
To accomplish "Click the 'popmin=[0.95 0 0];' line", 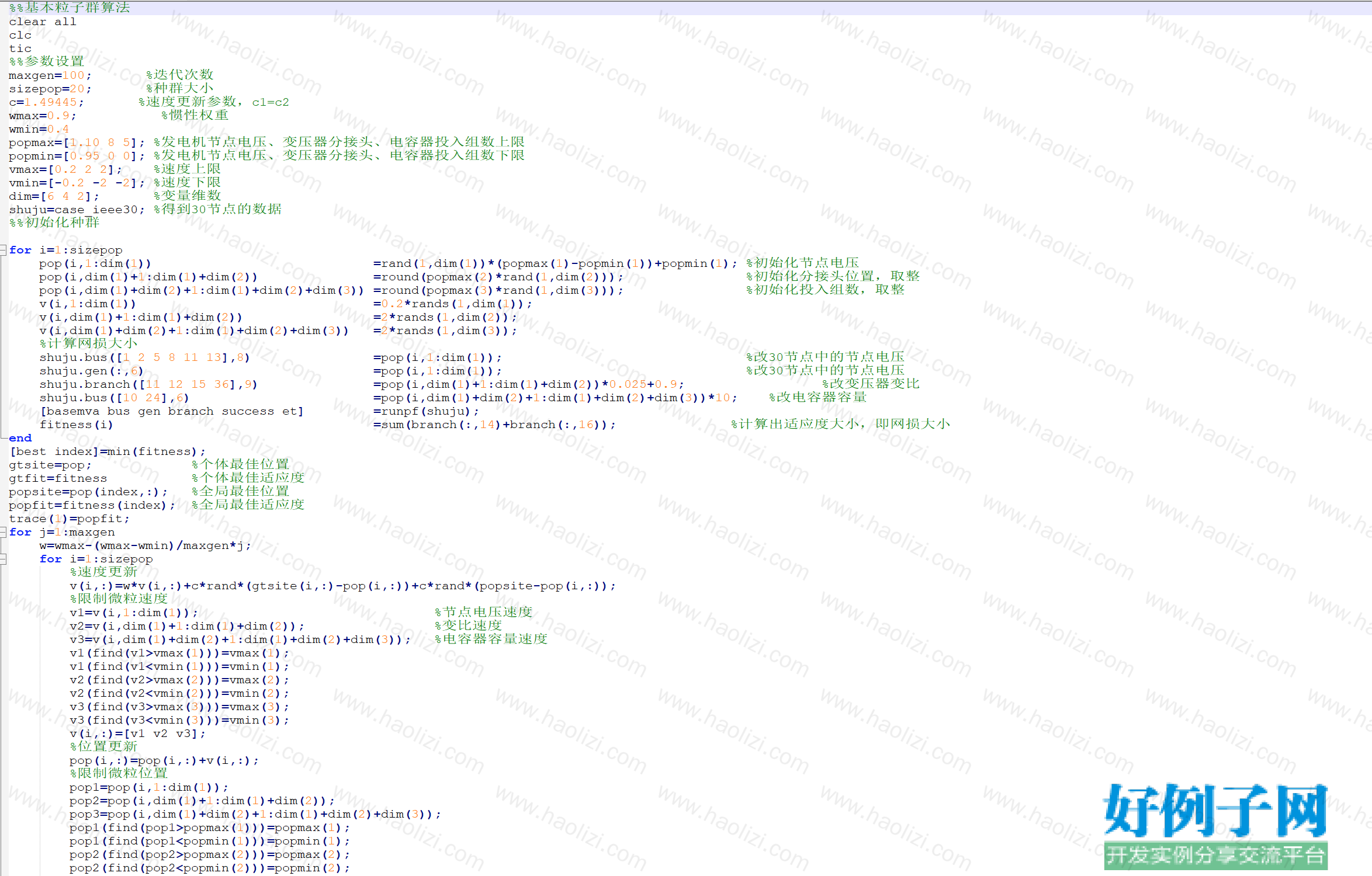I will [x=77, y=156].
